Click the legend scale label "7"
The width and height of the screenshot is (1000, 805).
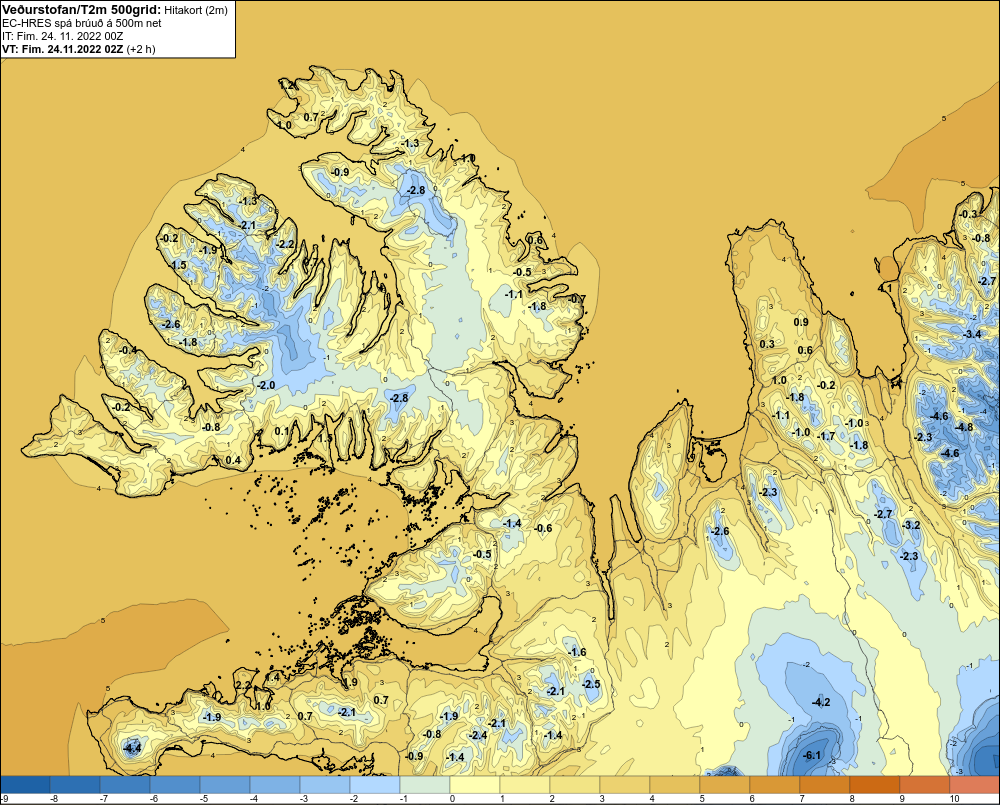[x=802, y=799]
